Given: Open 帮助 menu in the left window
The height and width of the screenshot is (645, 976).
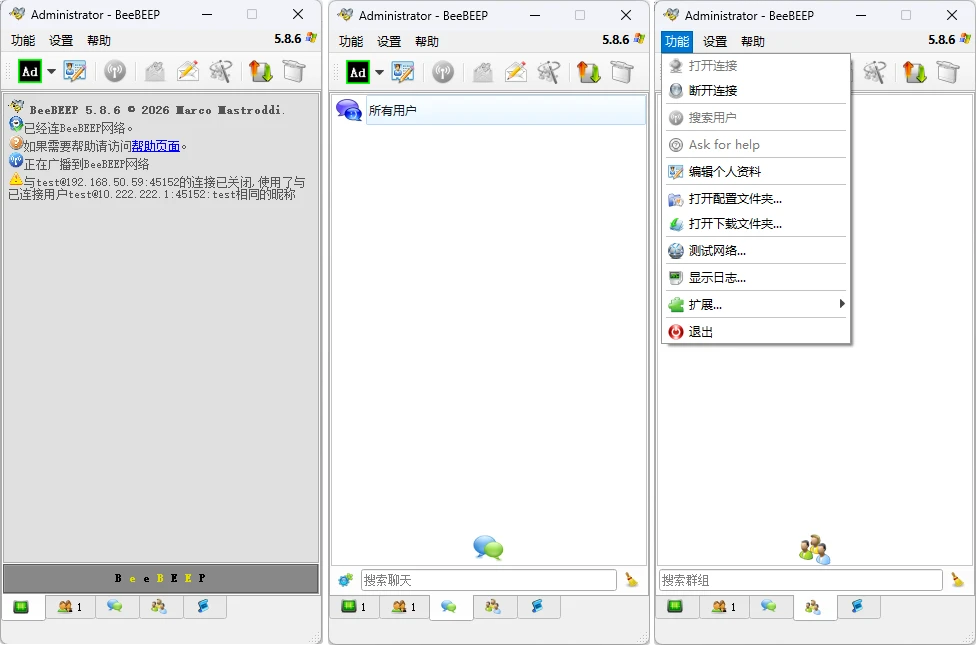Looking at the screenshot, I should [99, 40].
